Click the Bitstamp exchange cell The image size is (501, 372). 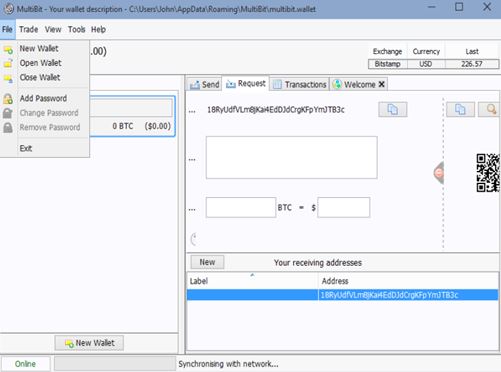pos(387,64)
